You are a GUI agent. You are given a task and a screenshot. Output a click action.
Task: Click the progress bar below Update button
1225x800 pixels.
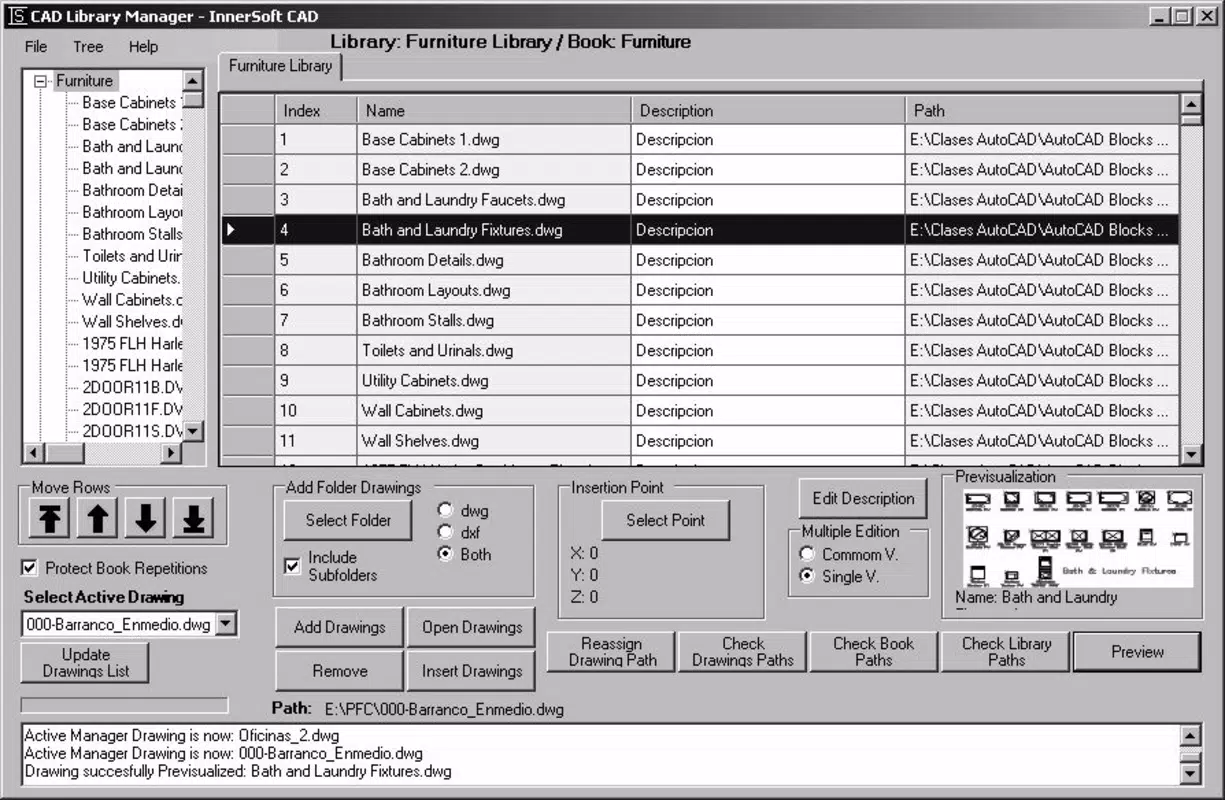(x=124, y=705)
